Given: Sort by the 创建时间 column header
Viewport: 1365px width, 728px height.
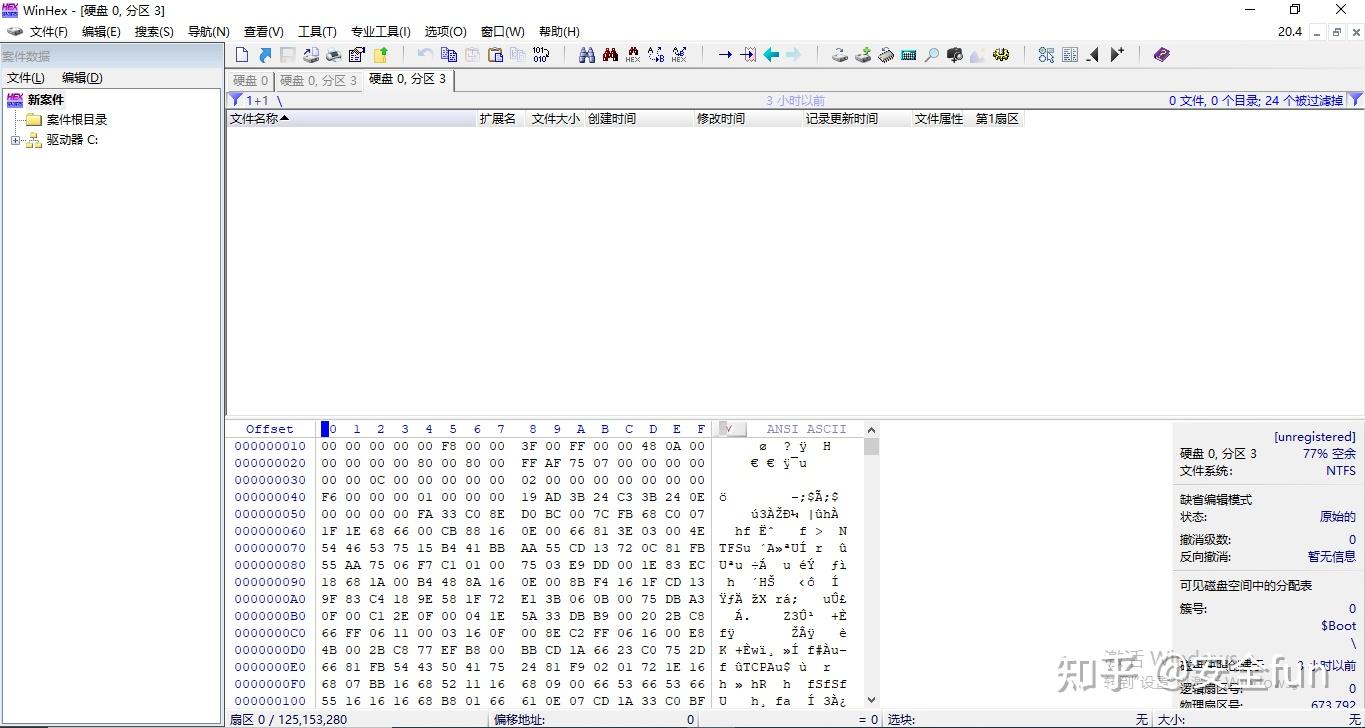Looking at the screenshot, I should (639, 119).
